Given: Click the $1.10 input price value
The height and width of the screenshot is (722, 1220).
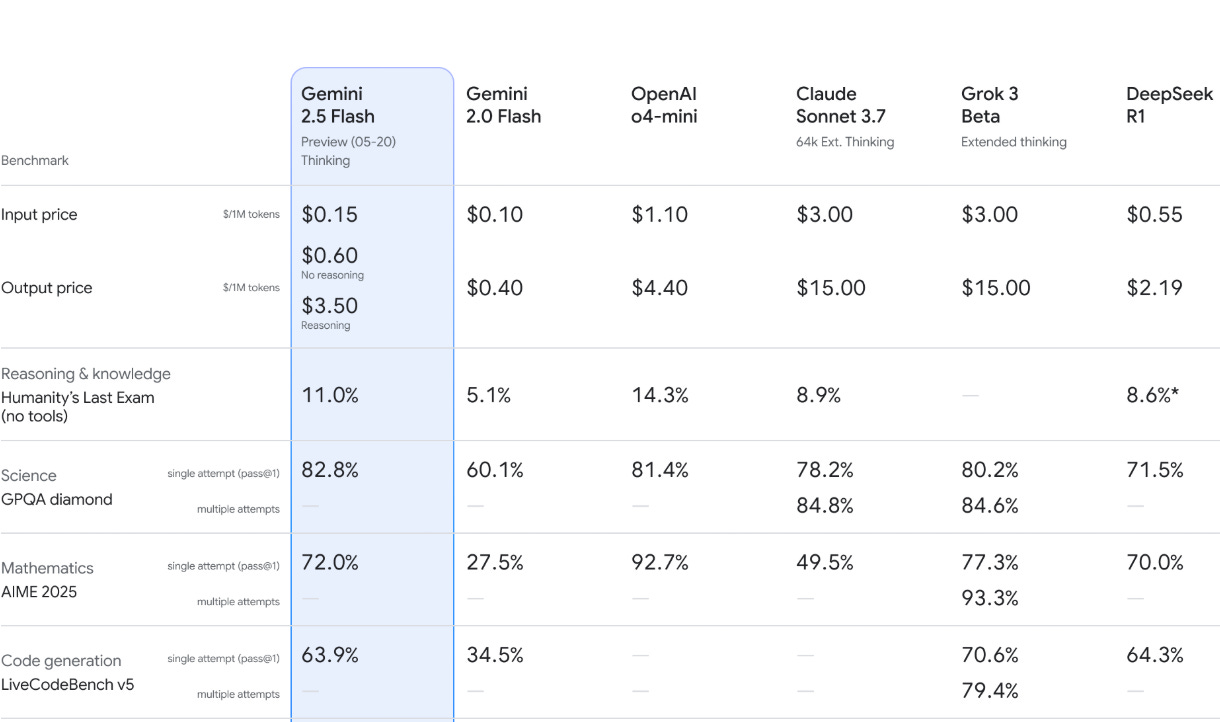Looking at the screenshot, I should (659, 215).
